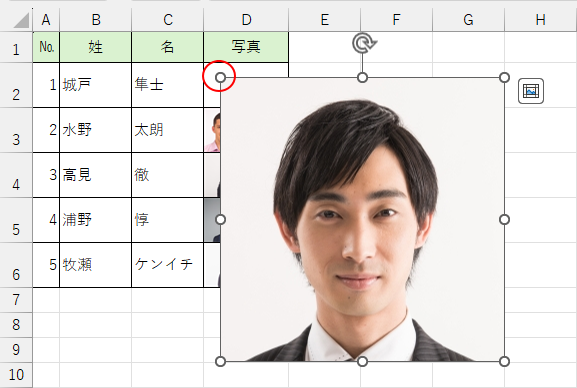This screenshot has height=388, width=577.
Task: Click the small photo in 浦野's row
Action: click(x=212, y=220)
